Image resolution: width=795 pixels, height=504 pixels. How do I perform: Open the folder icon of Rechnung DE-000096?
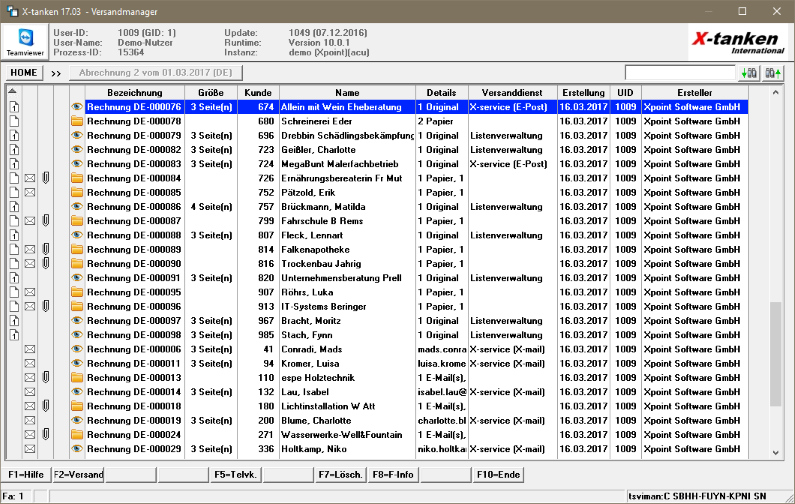coord(77,306)
